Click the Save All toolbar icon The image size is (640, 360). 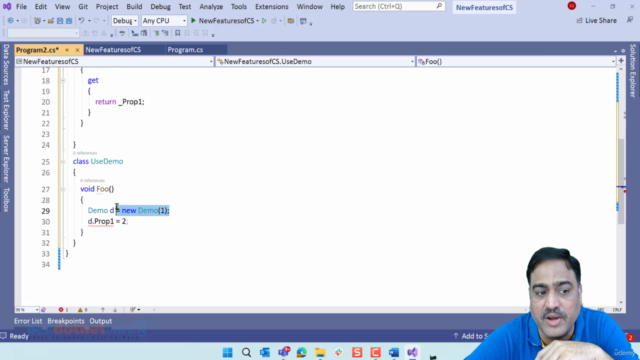tap(69, 20)
